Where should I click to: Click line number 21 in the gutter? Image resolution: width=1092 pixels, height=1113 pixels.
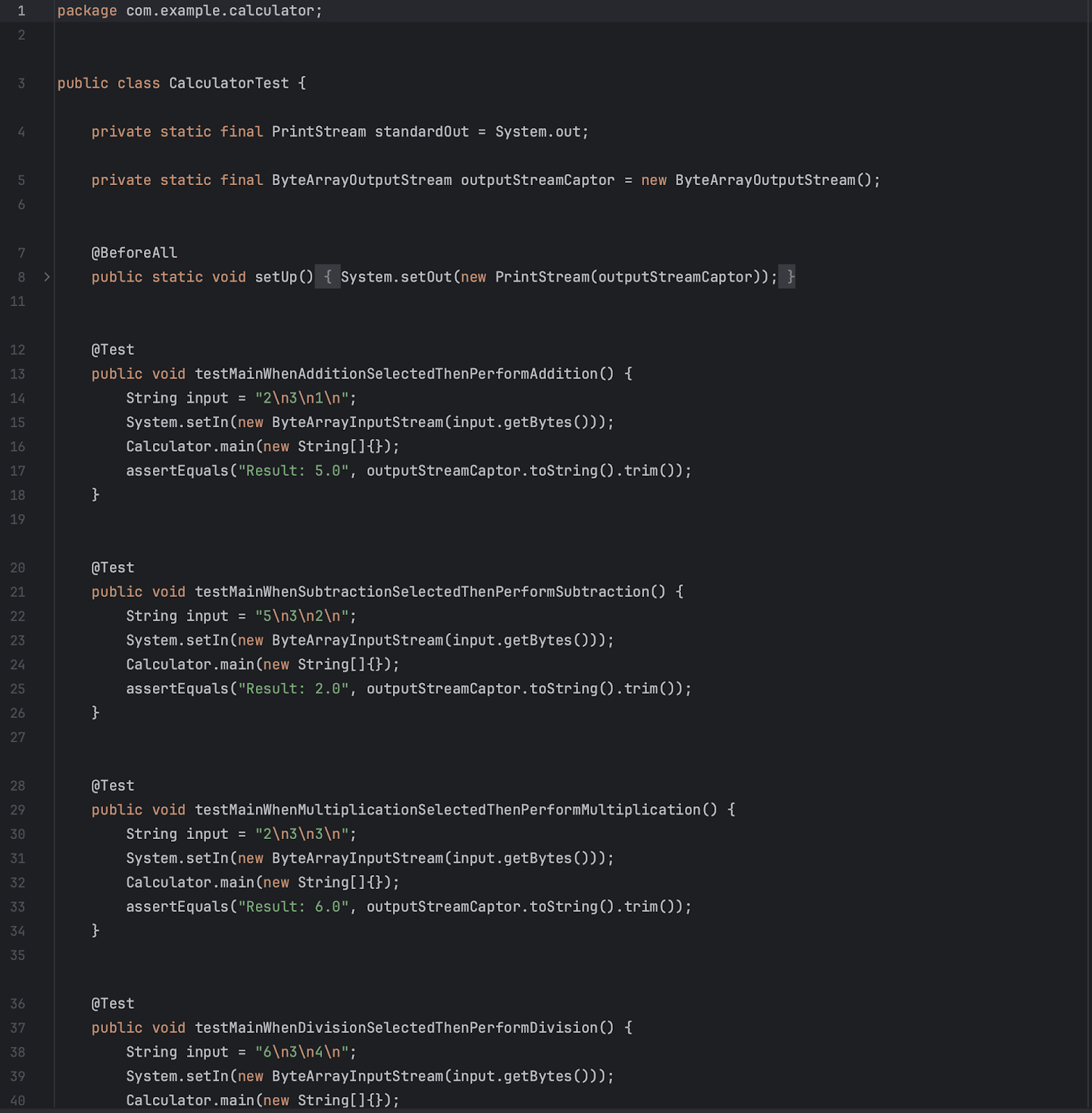(17, 592)
